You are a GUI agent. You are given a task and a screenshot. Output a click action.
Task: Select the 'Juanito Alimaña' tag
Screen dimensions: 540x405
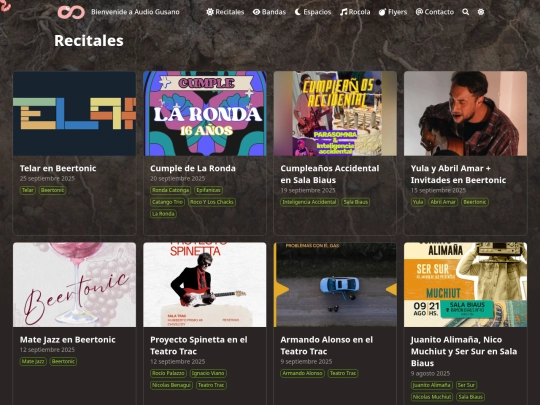tap(432, 385)
